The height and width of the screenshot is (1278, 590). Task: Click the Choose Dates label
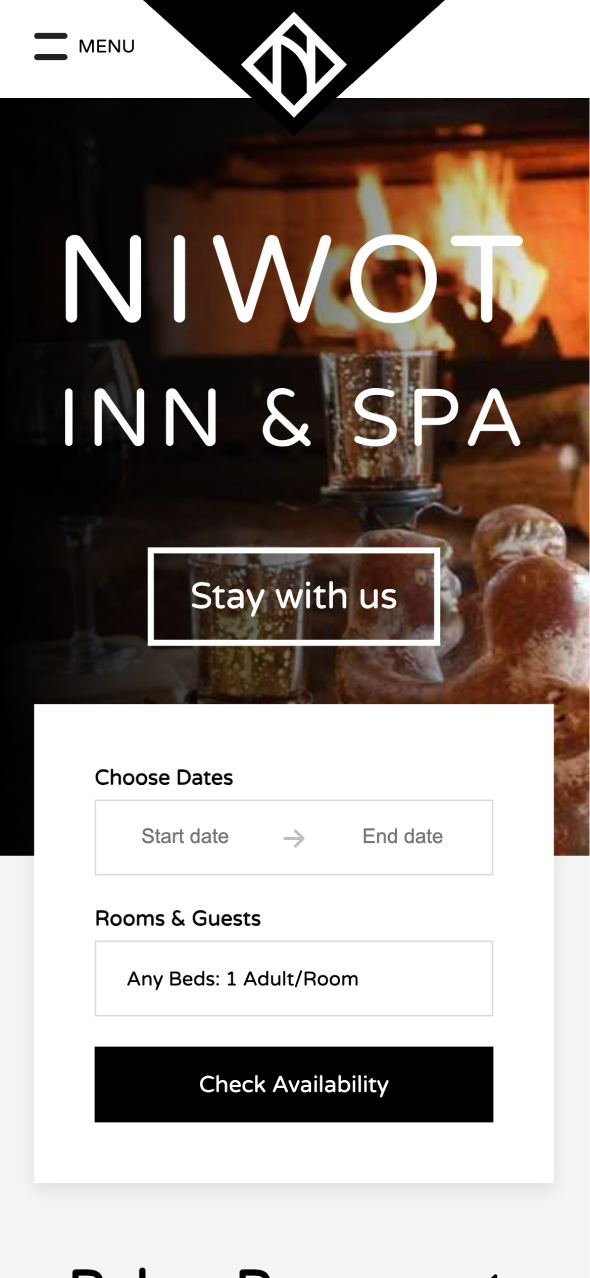[x=164, y=778]
